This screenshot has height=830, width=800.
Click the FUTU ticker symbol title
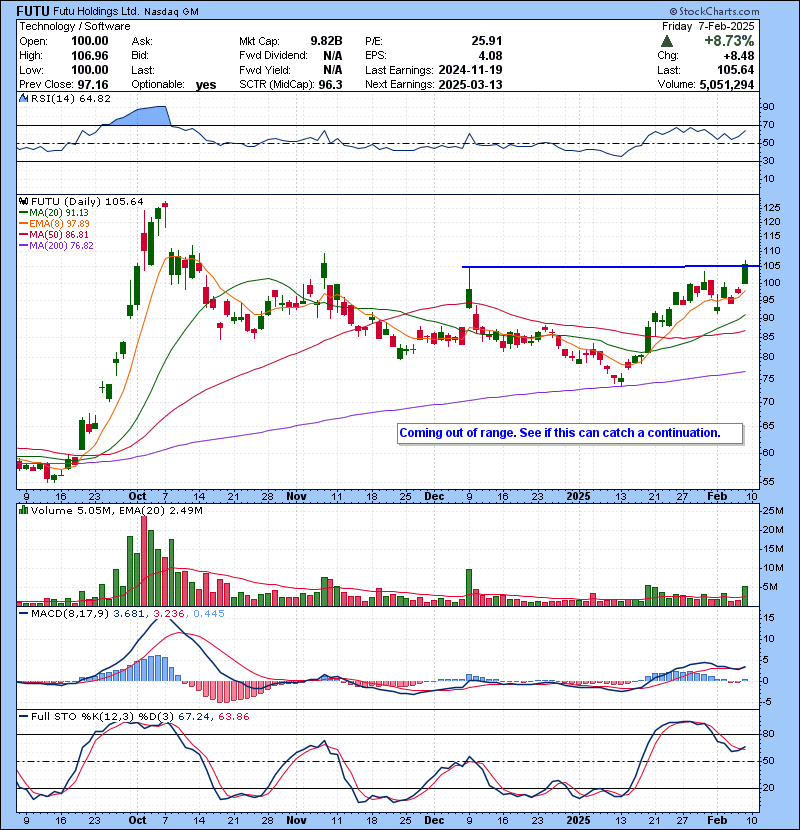[x=33, y=11]
